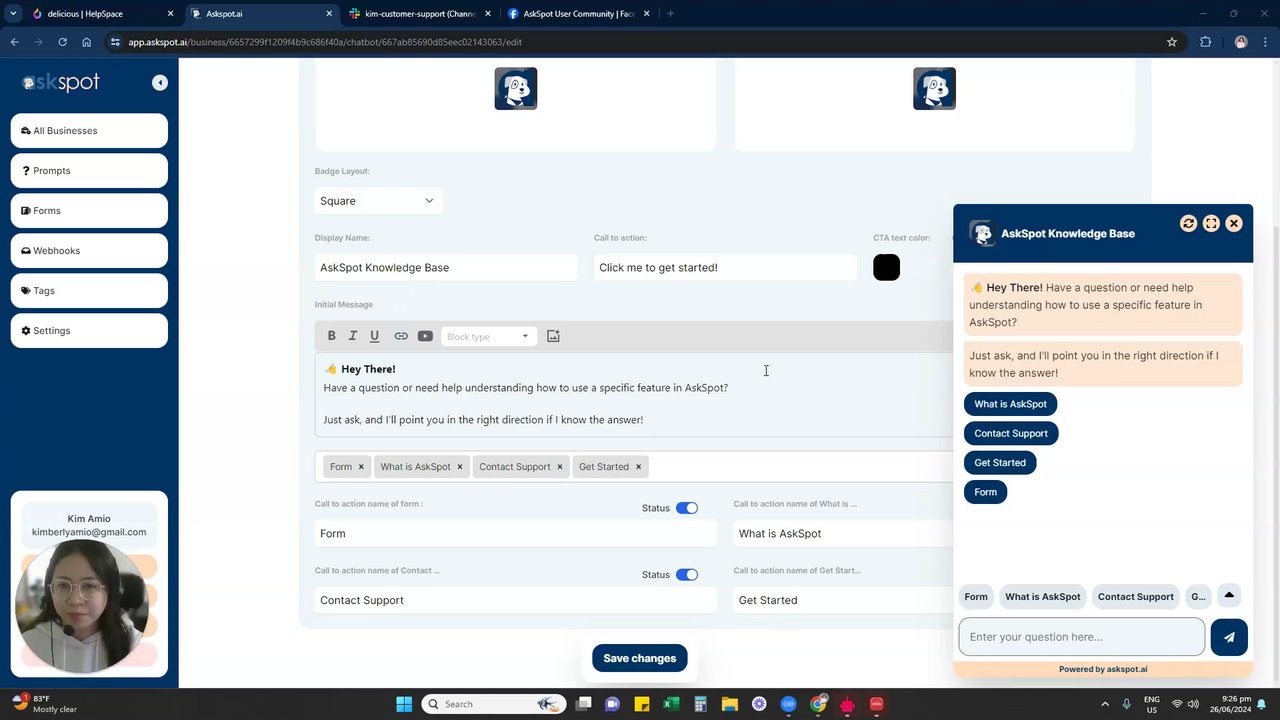Go to browser home page
The image size is (1280, 720).
point(86,42)
